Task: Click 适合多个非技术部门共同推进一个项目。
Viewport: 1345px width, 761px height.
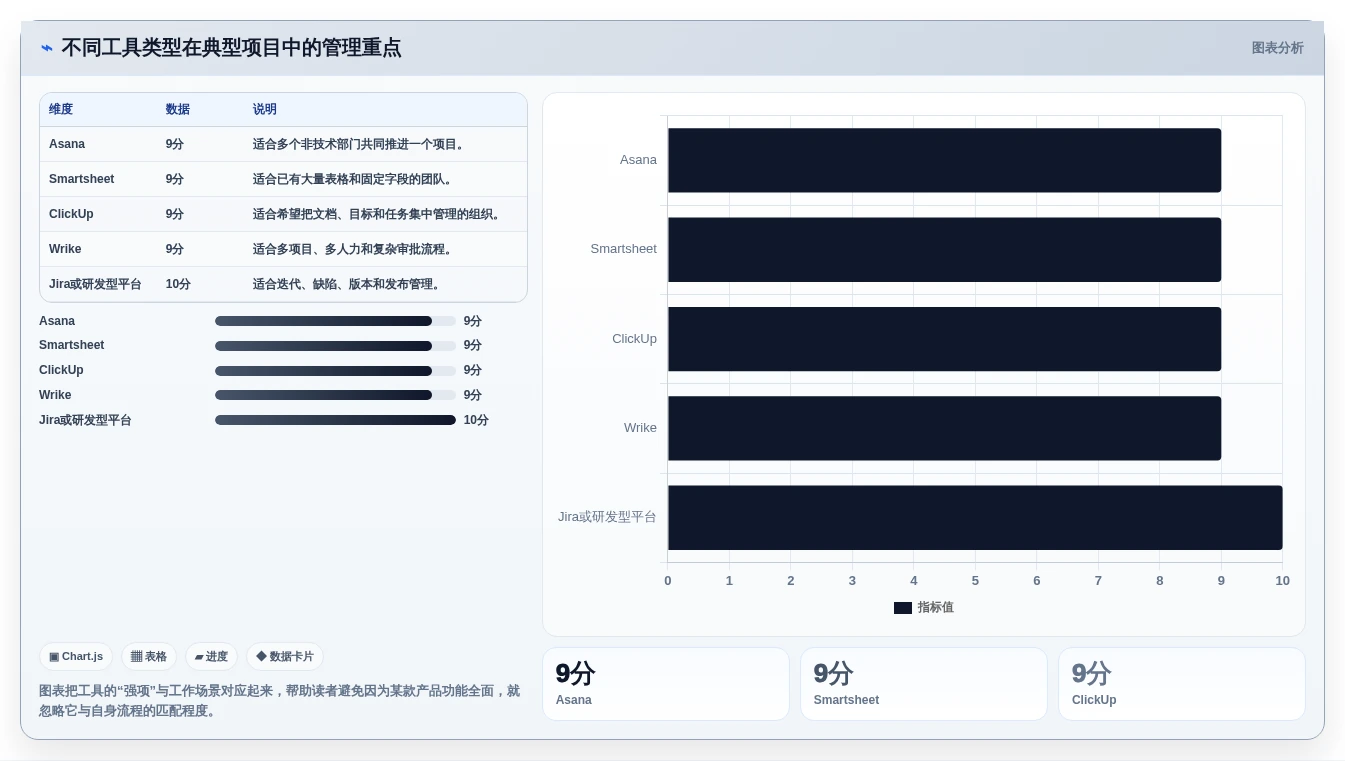Action: coord(360,144)
